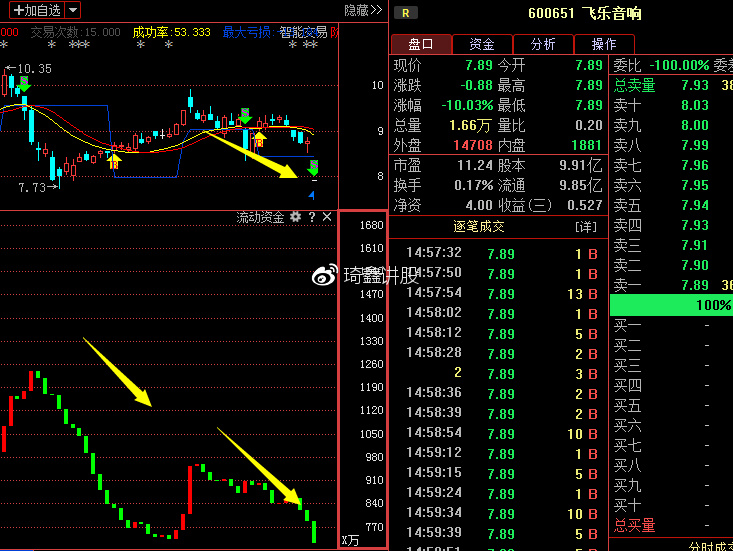
Task: Switch to the 资金 tab
Action: 482,44
